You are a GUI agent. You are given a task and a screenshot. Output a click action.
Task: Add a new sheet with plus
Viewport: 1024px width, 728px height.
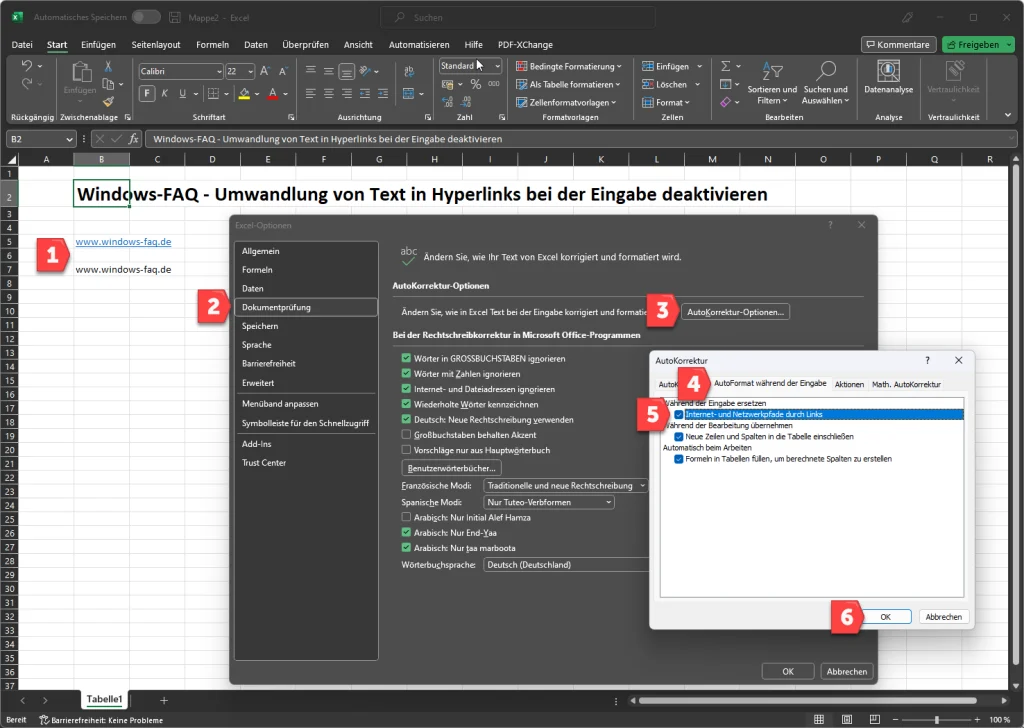164,700
